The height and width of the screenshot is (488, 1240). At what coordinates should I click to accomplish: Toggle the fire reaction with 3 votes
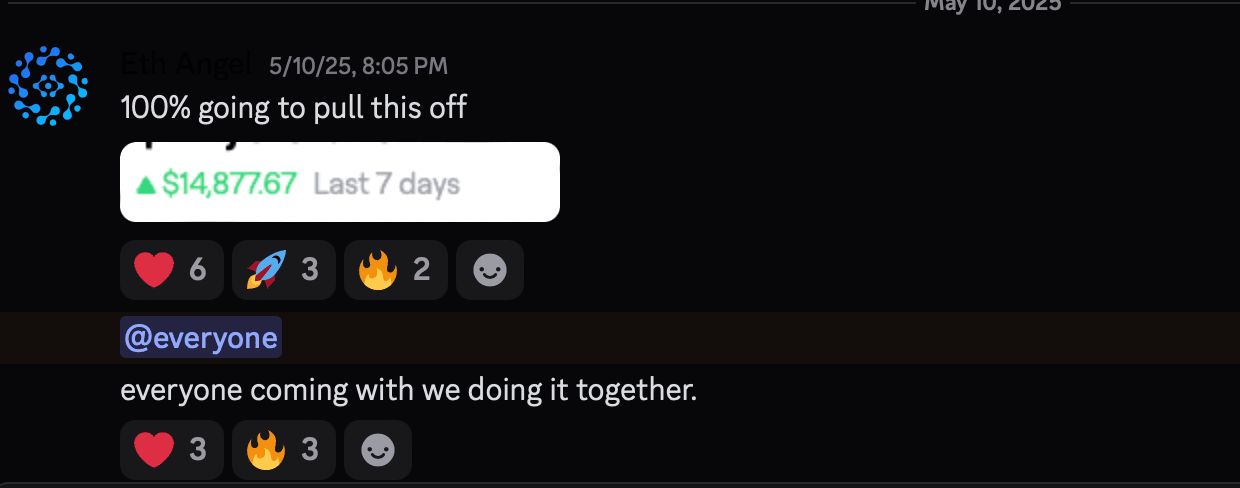tap(282, 450)
